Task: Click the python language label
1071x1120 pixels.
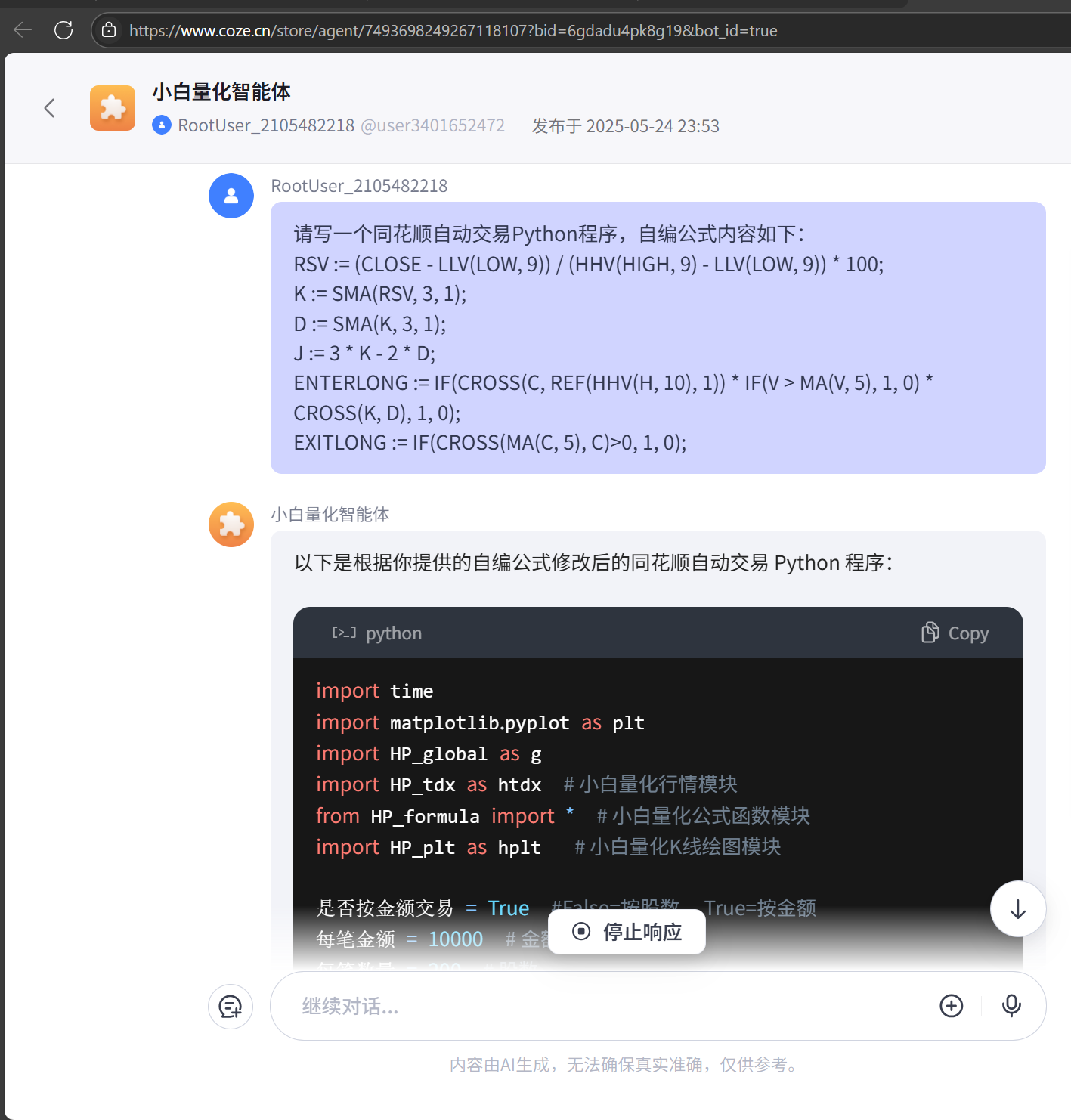Action: [x=394, y=633]
